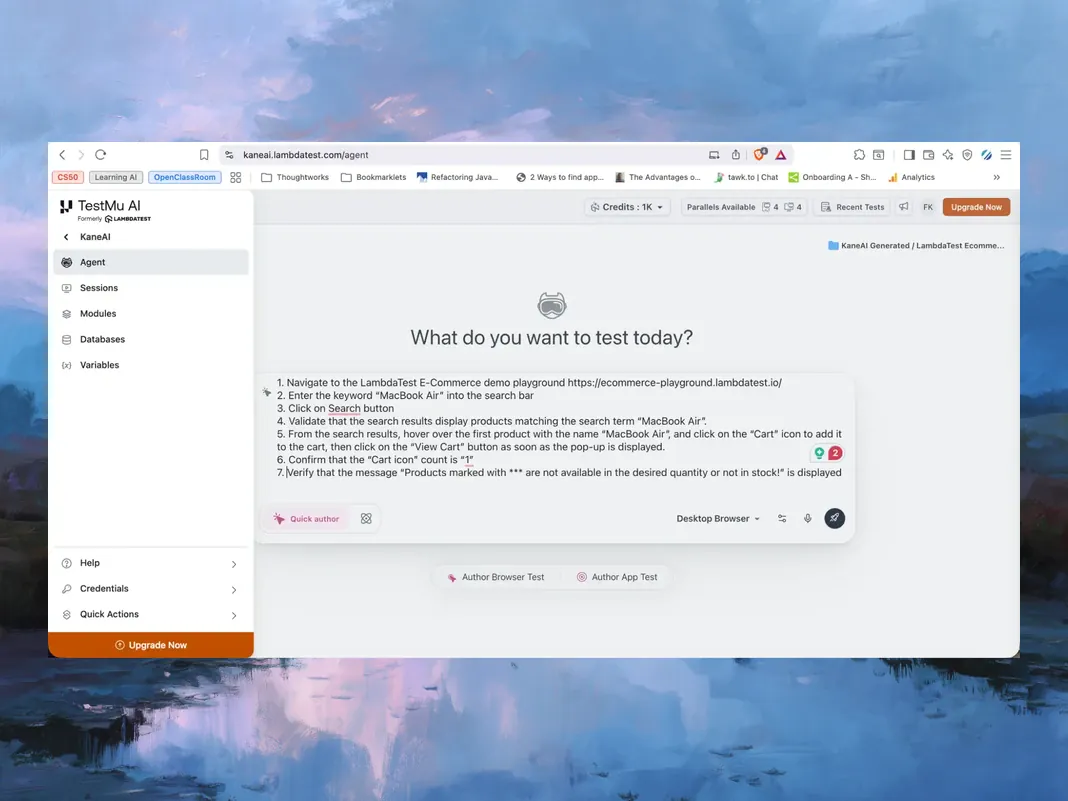1068x801 pixels.
Task: Click the underlined word Search in step 3
Action: coord(344,409)
